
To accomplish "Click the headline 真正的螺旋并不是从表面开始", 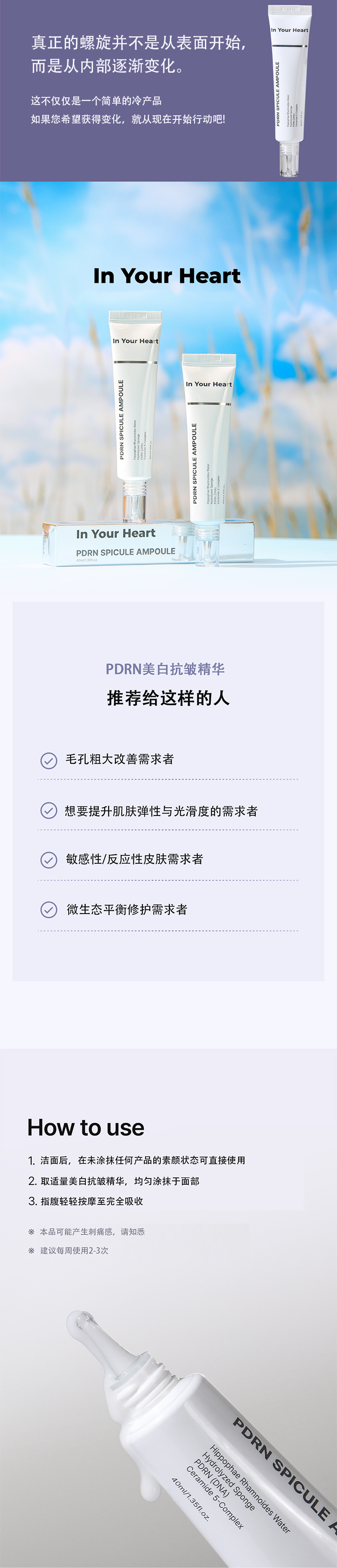I will coord(139,43).
